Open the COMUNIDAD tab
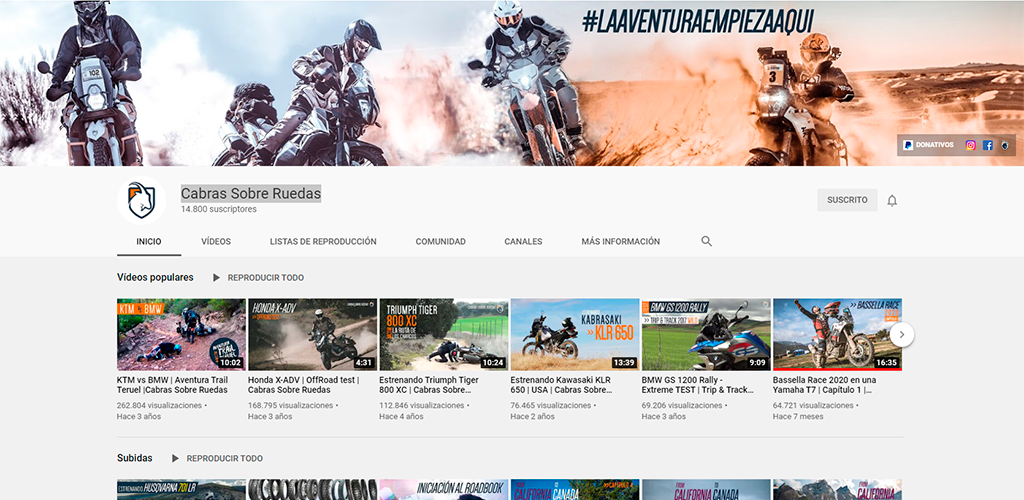Image resolution: width=1024 pixels, height=500 pixels. 440,242
